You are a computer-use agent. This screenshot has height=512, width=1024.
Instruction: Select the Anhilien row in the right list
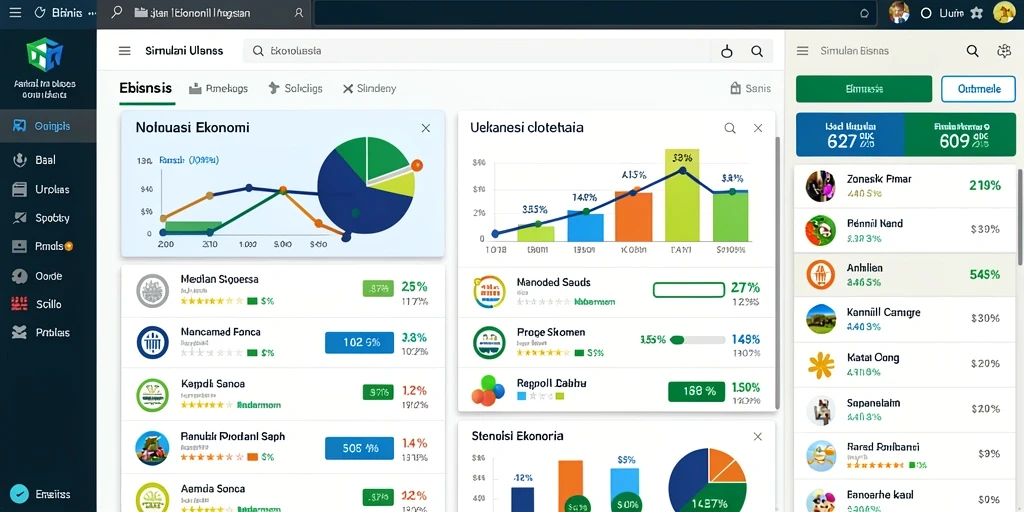tap(904, 274)
